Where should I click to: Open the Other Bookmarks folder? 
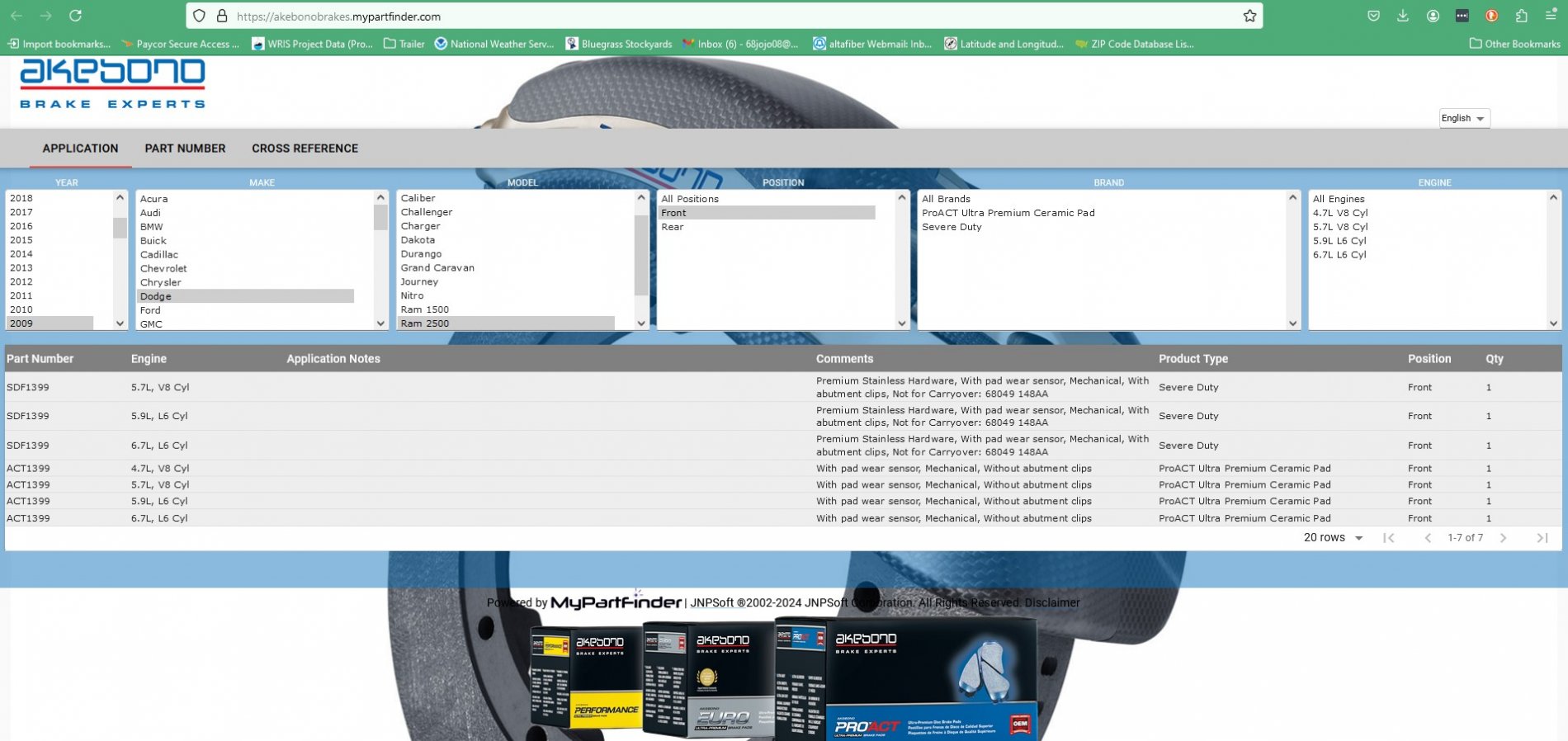pos(1515,44)
